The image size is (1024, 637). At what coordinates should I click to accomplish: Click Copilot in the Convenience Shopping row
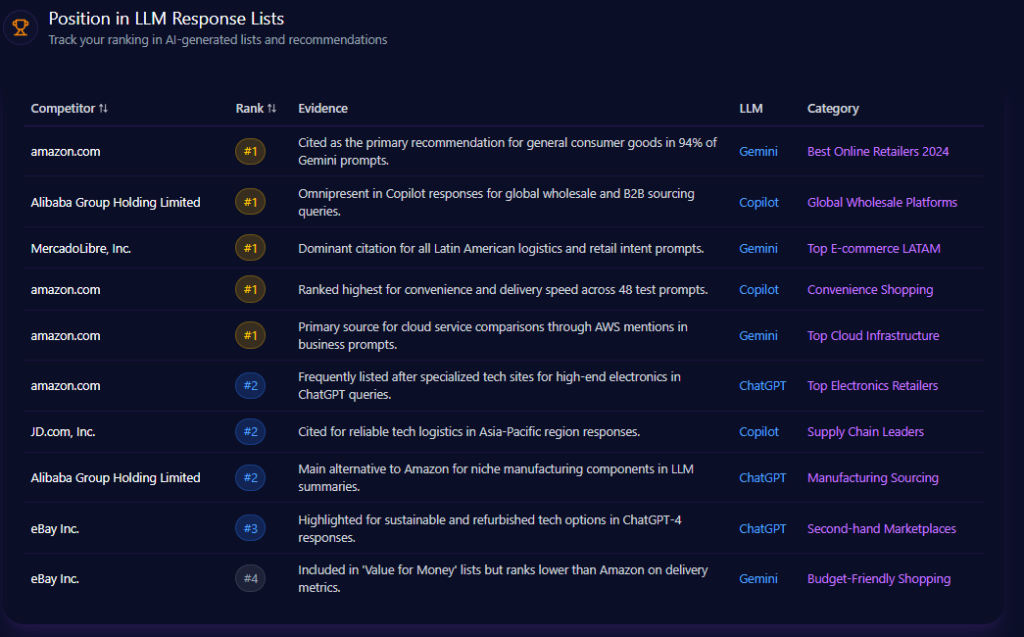coord(758,290)
